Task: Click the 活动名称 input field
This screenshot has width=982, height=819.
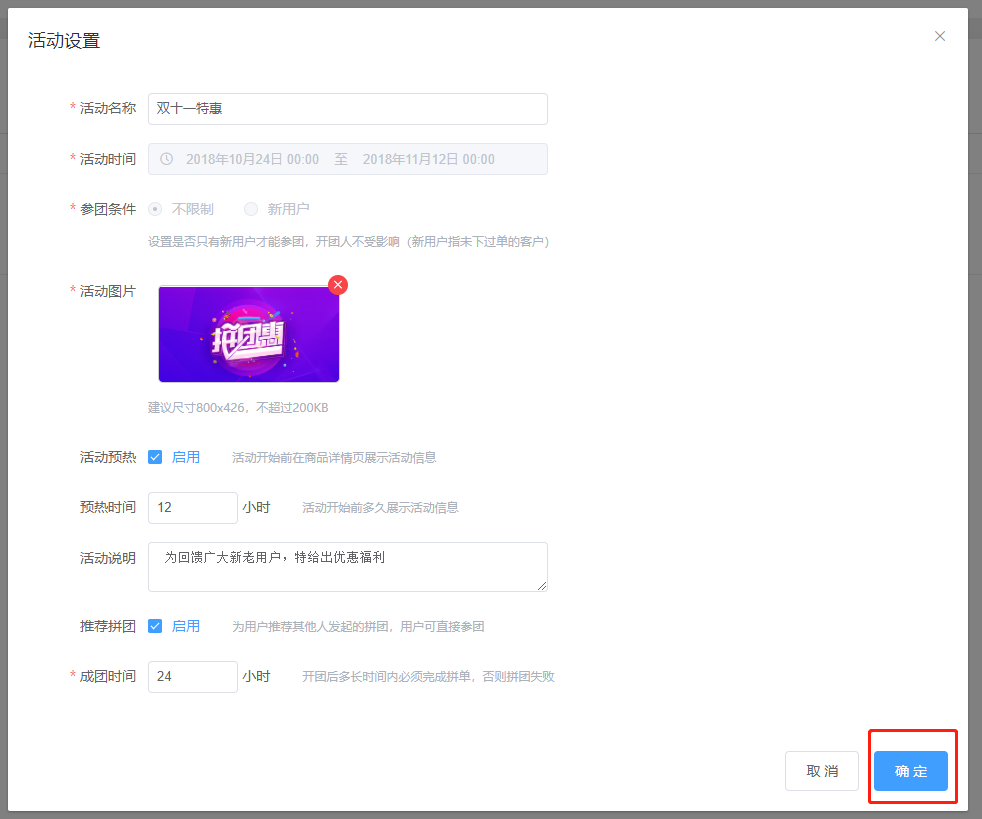Action: coord(348,109)
